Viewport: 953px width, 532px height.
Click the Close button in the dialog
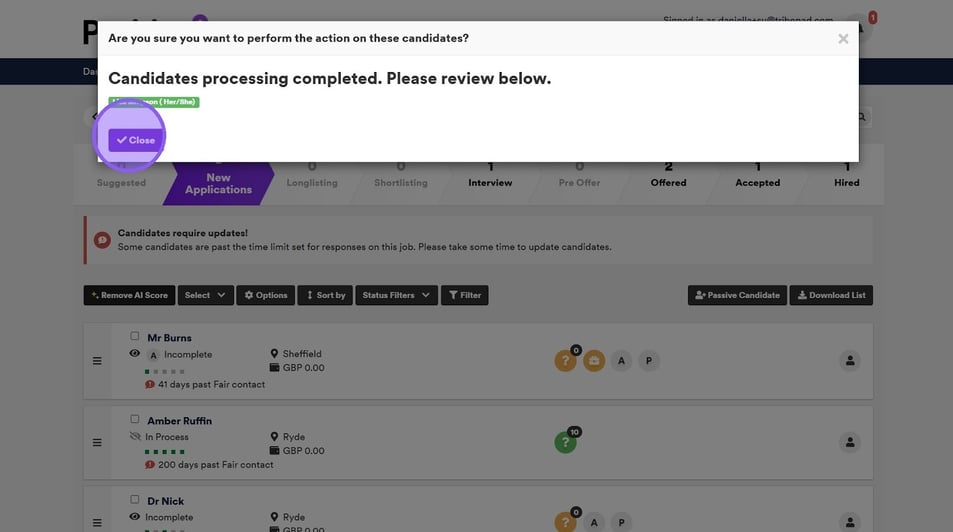tap(135, 140)
